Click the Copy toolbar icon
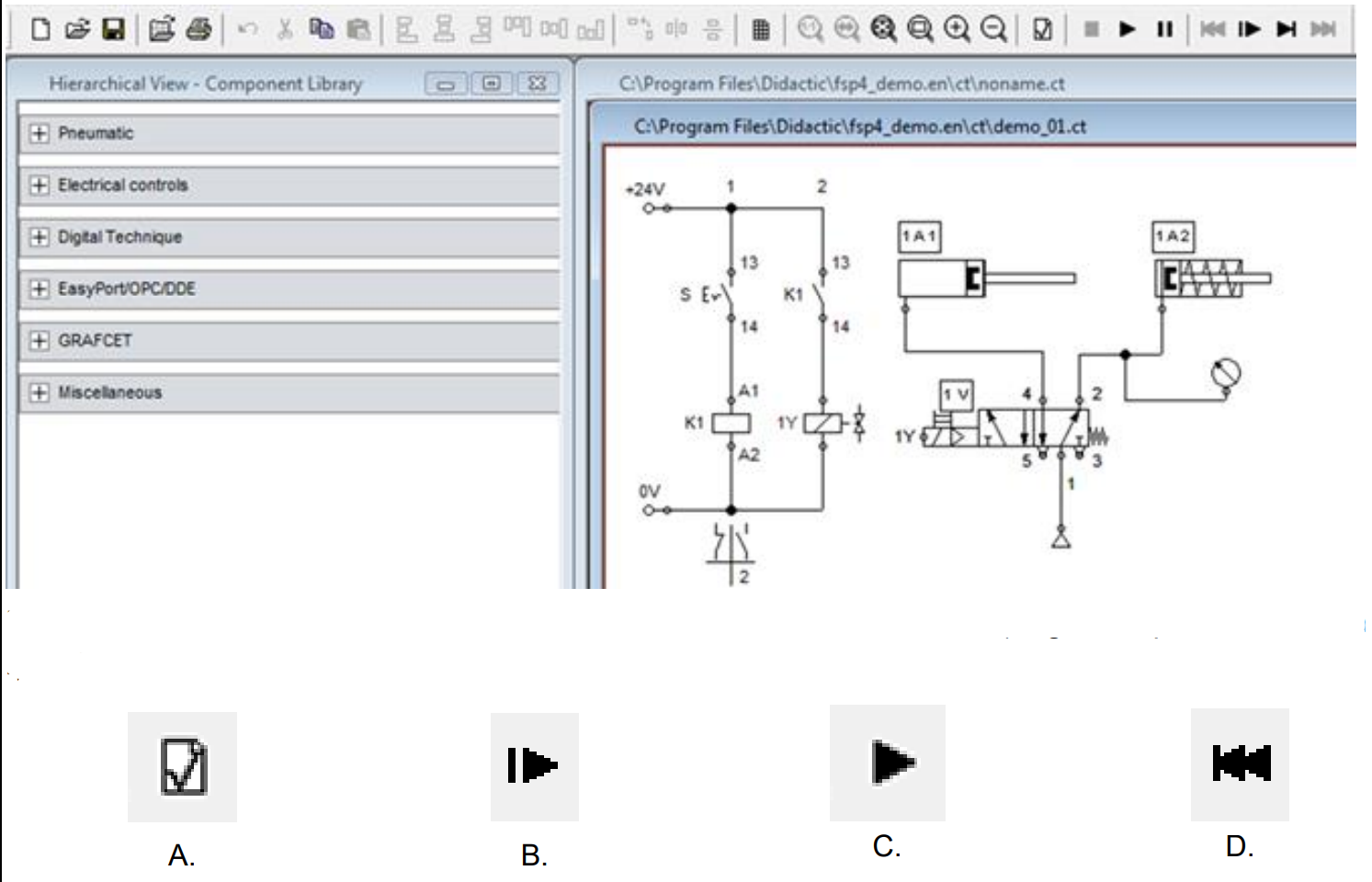1372x882 pixels. pos(321,29)
